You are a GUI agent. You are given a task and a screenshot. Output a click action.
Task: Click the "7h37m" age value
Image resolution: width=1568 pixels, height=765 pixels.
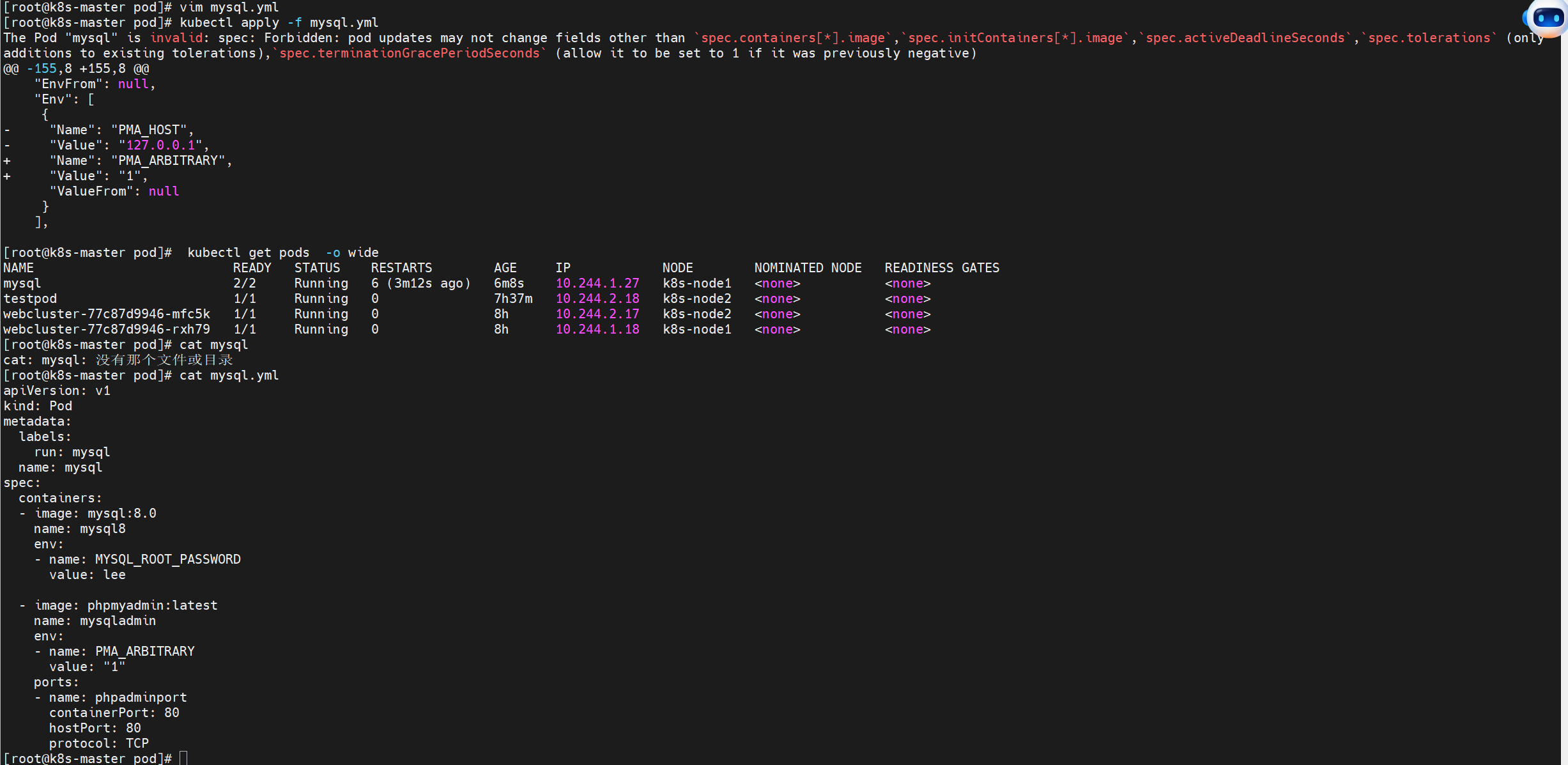click(x=513, y=298)
